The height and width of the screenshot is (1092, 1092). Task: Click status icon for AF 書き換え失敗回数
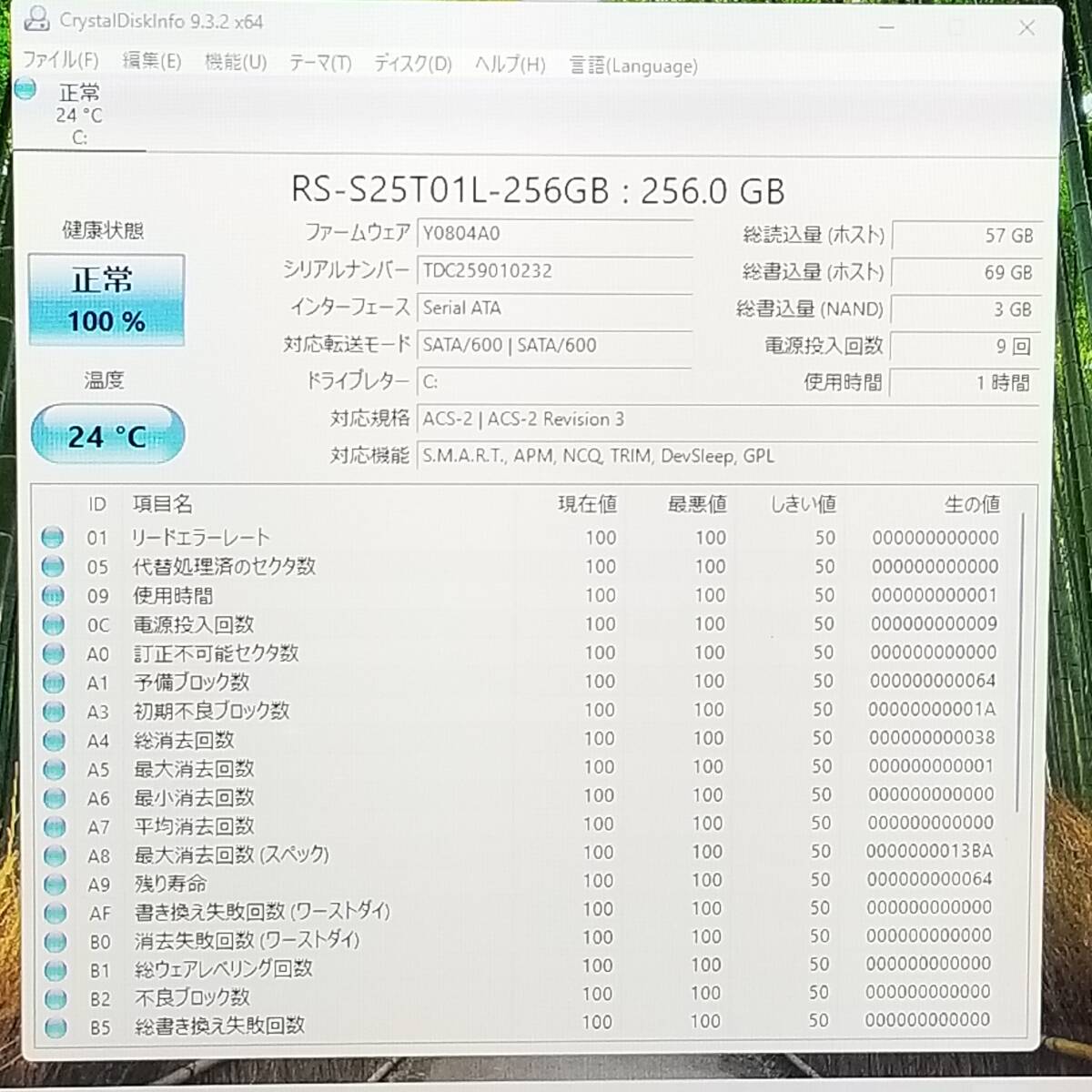[56, 913]
